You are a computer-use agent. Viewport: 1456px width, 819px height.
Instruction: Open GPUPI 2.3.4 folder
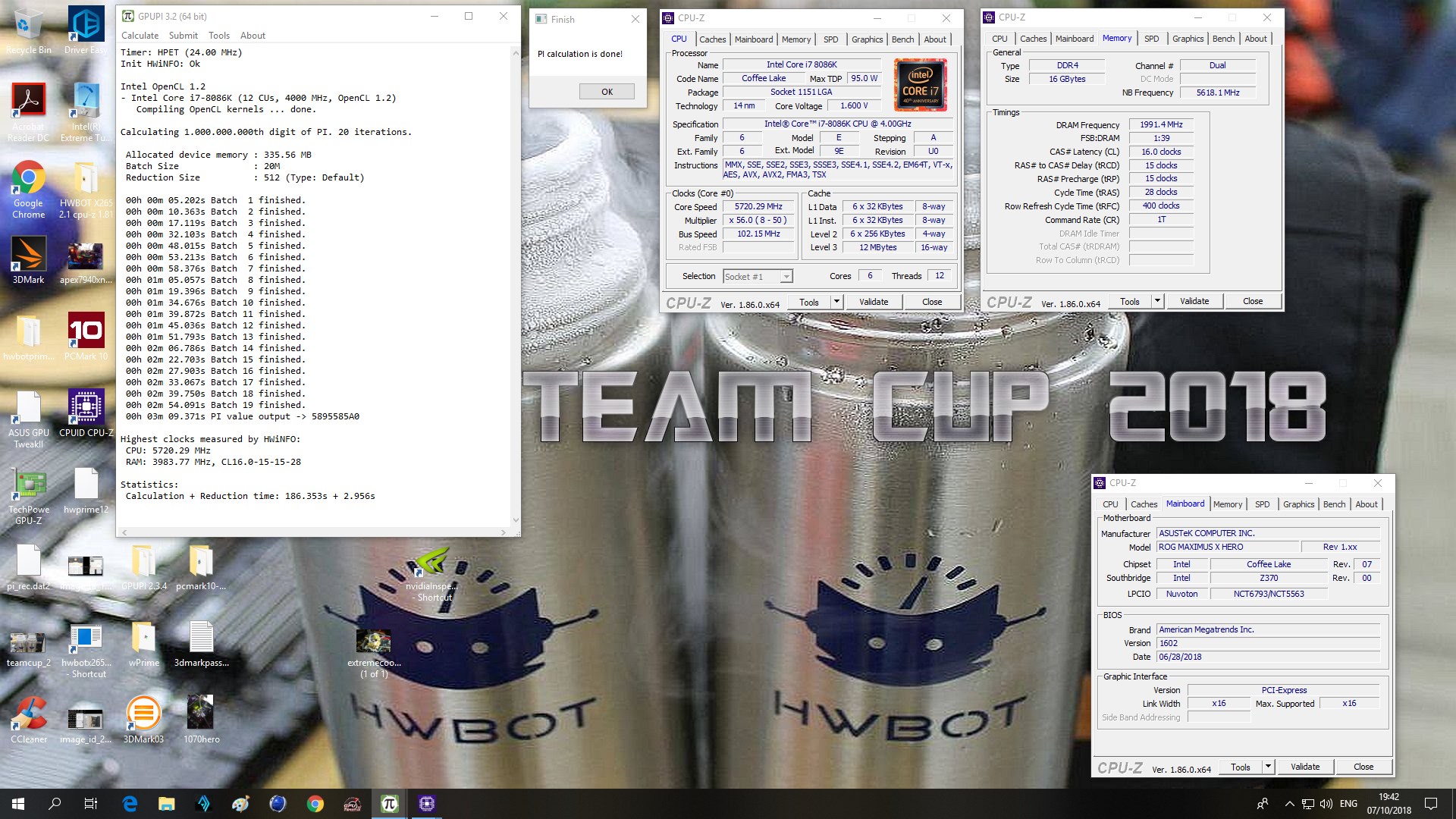click(x=143, y=567)
